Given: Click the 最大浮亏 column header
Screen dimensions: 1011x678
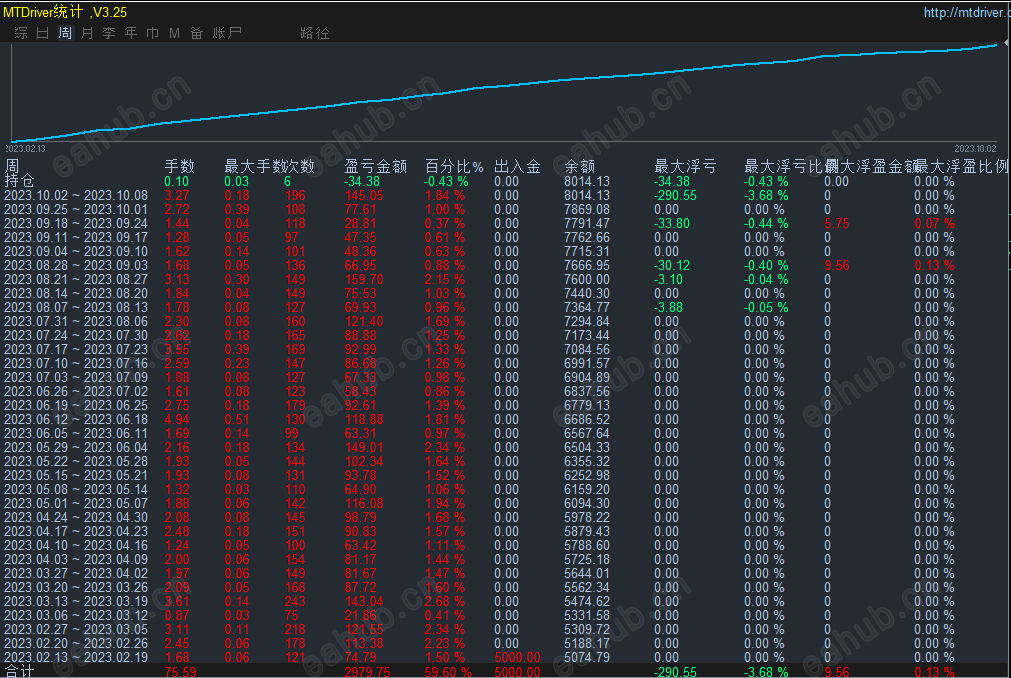Looking at the screenshot, I should point(685,166).
